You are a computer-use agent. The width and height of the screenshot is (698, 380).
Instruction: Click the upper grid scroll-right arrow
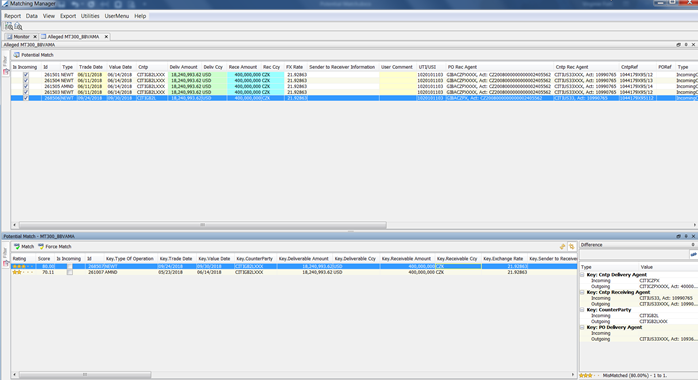pos(694,225)
